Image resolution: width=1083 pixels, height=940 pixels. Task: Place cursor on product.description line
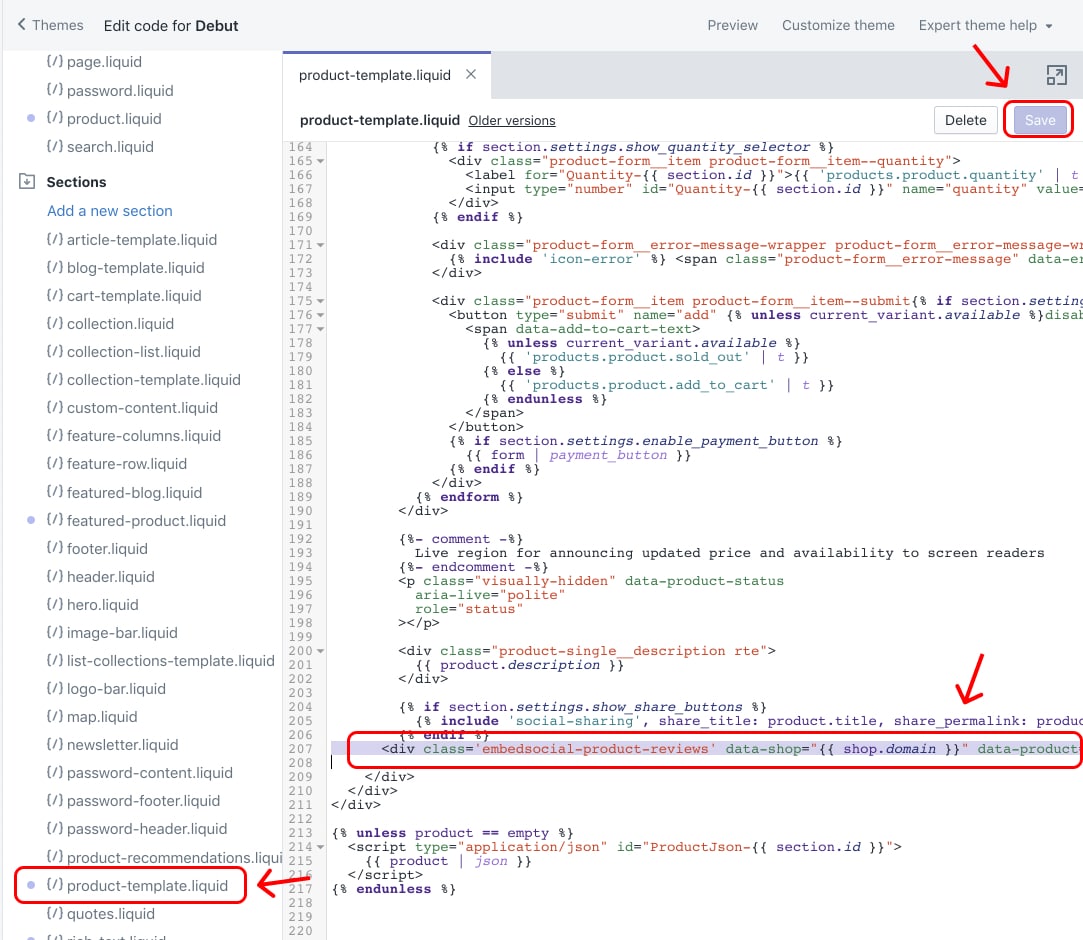click(x=519, y=665)
